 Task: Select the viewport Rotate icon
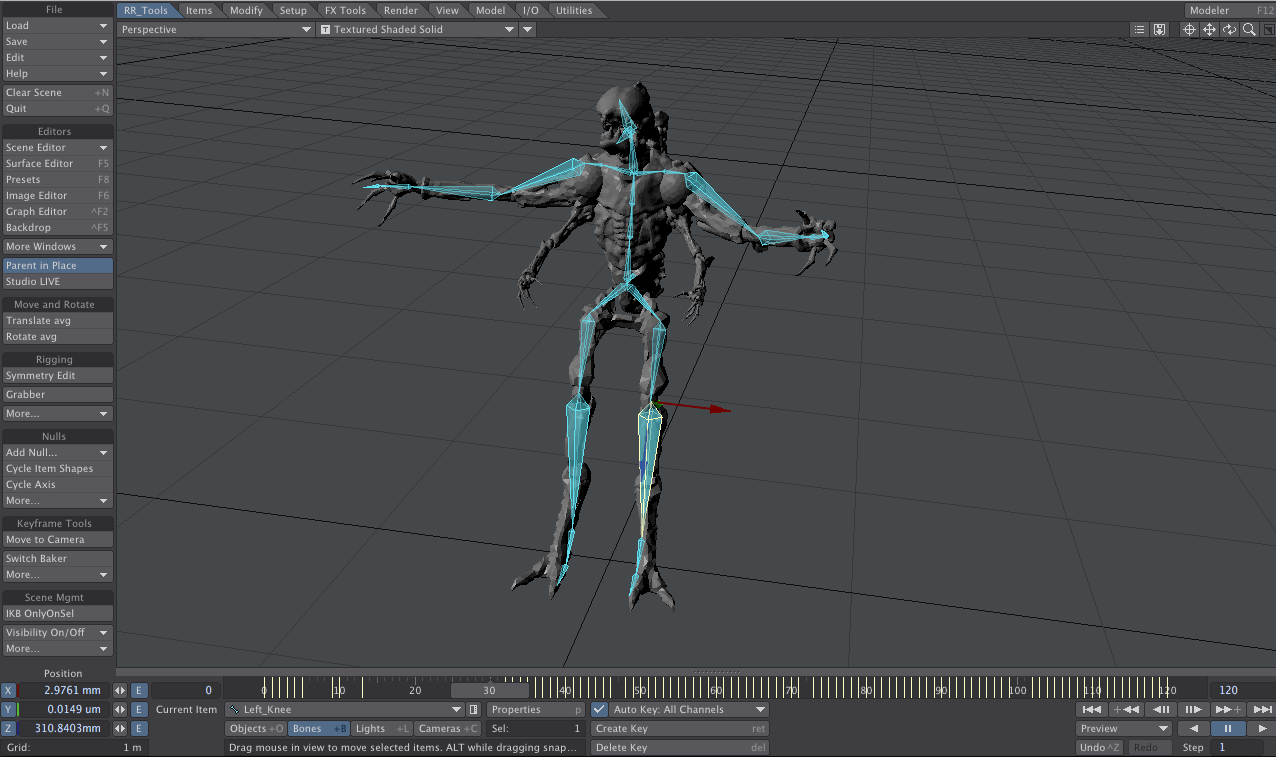(1228, 29)
